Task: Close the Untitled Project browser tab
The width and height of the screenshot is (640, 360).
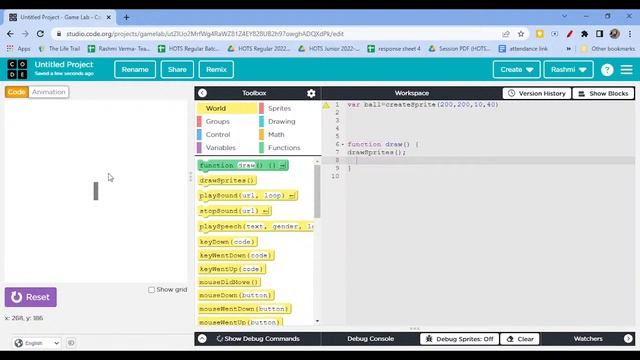Action: click(x=109, y=17)
